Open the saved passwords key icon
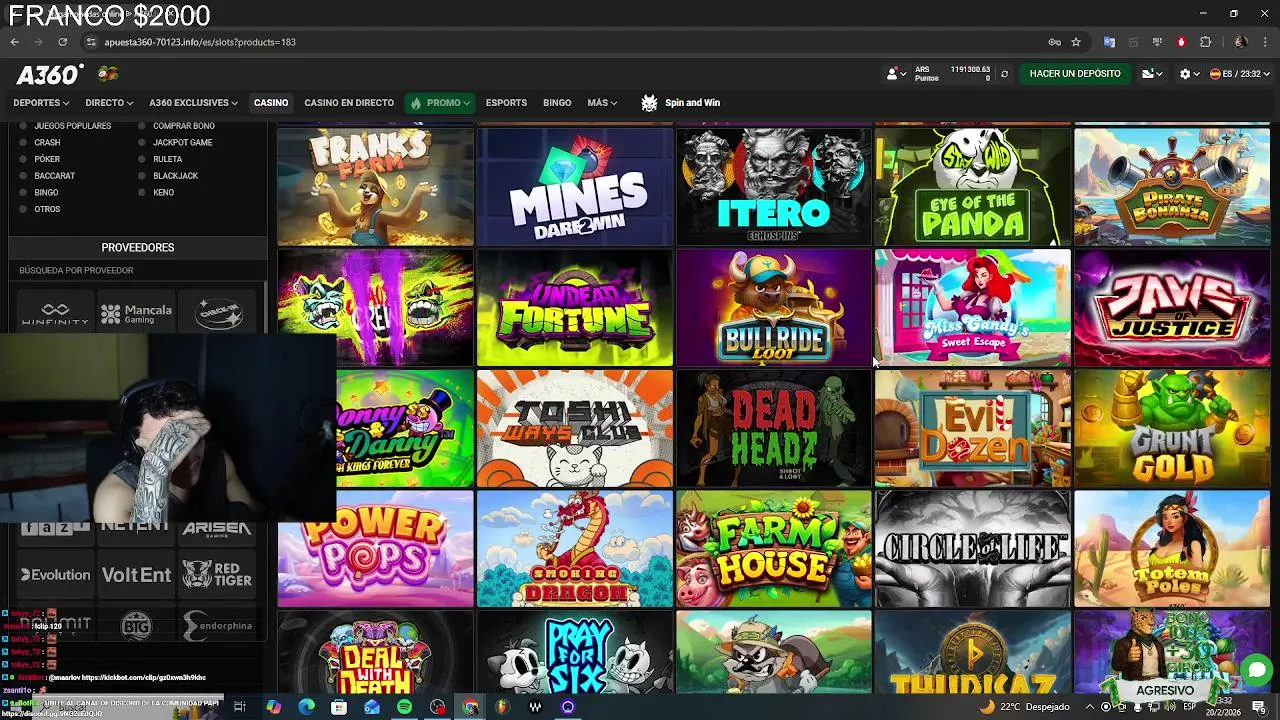Image resolution: width=1280 pixels, height=720 pixels. (1054, 42)
